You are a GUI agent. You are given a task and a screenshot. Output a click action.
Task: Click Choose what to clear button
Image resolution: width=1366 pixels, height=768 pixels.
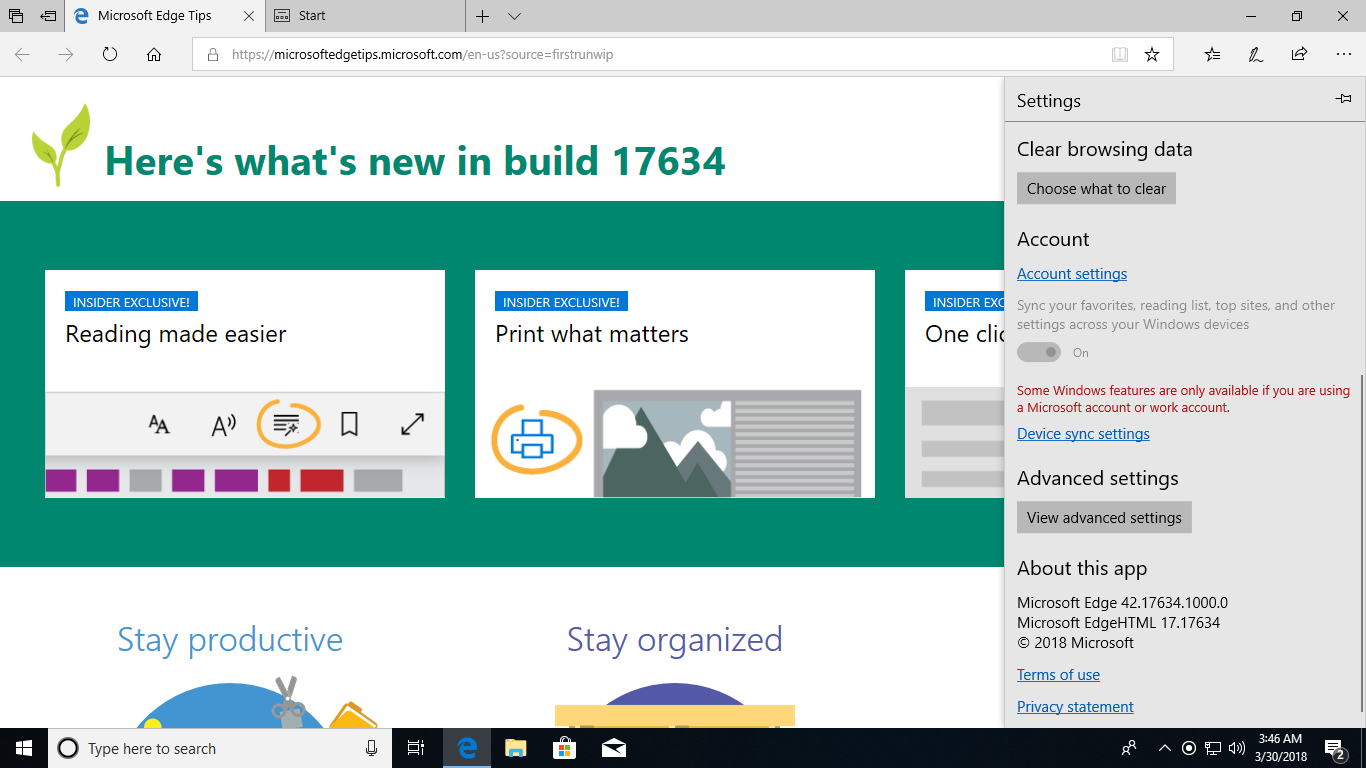click(x=1096, y=188)
